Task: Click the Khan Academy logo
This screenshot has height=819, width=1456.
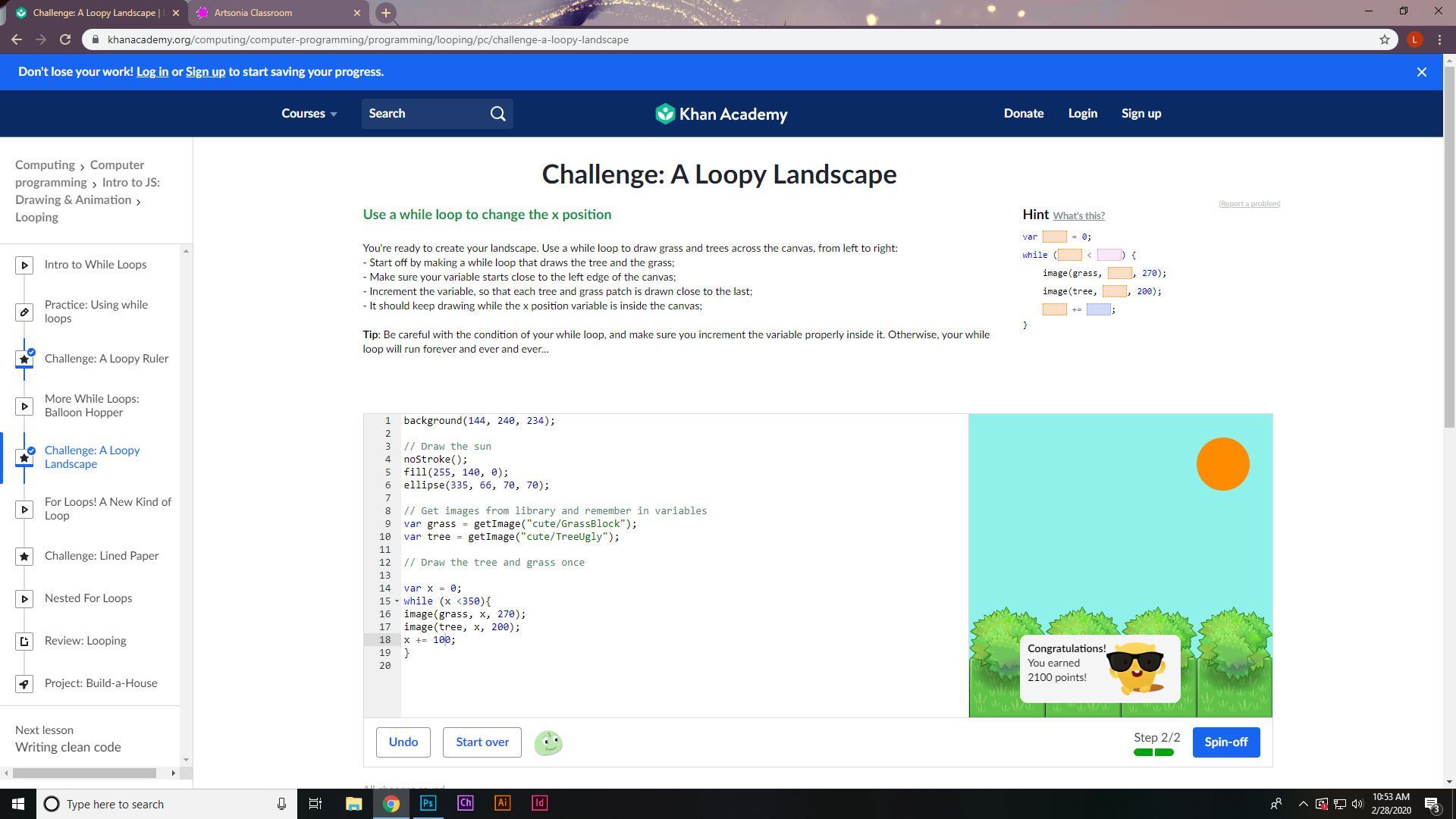Action: [x=721, y=114]
